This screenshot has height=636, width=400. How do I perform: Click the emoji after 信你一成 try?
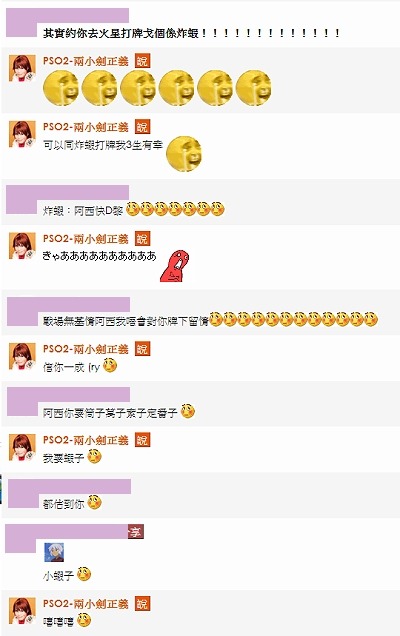(110, 365)
